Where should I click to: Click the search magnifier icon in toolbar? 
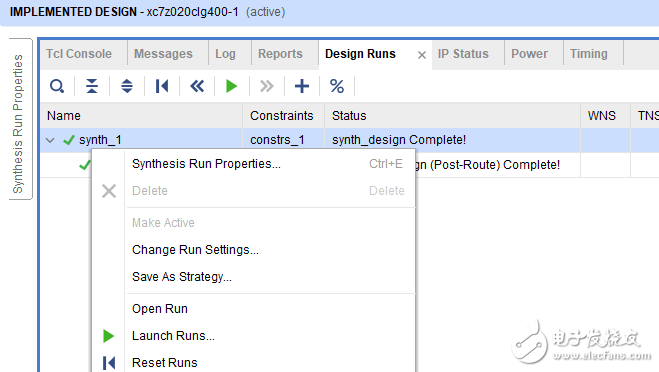click(x=57, y=86)
